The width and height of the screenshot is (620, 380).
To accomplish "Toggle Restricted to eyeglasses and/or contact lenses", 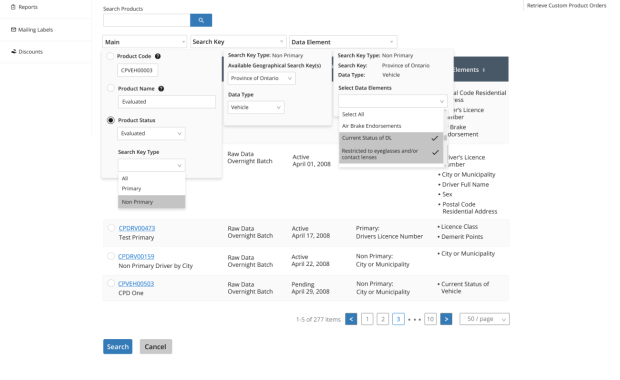I will pyautogui.click(x=391, y=154).
